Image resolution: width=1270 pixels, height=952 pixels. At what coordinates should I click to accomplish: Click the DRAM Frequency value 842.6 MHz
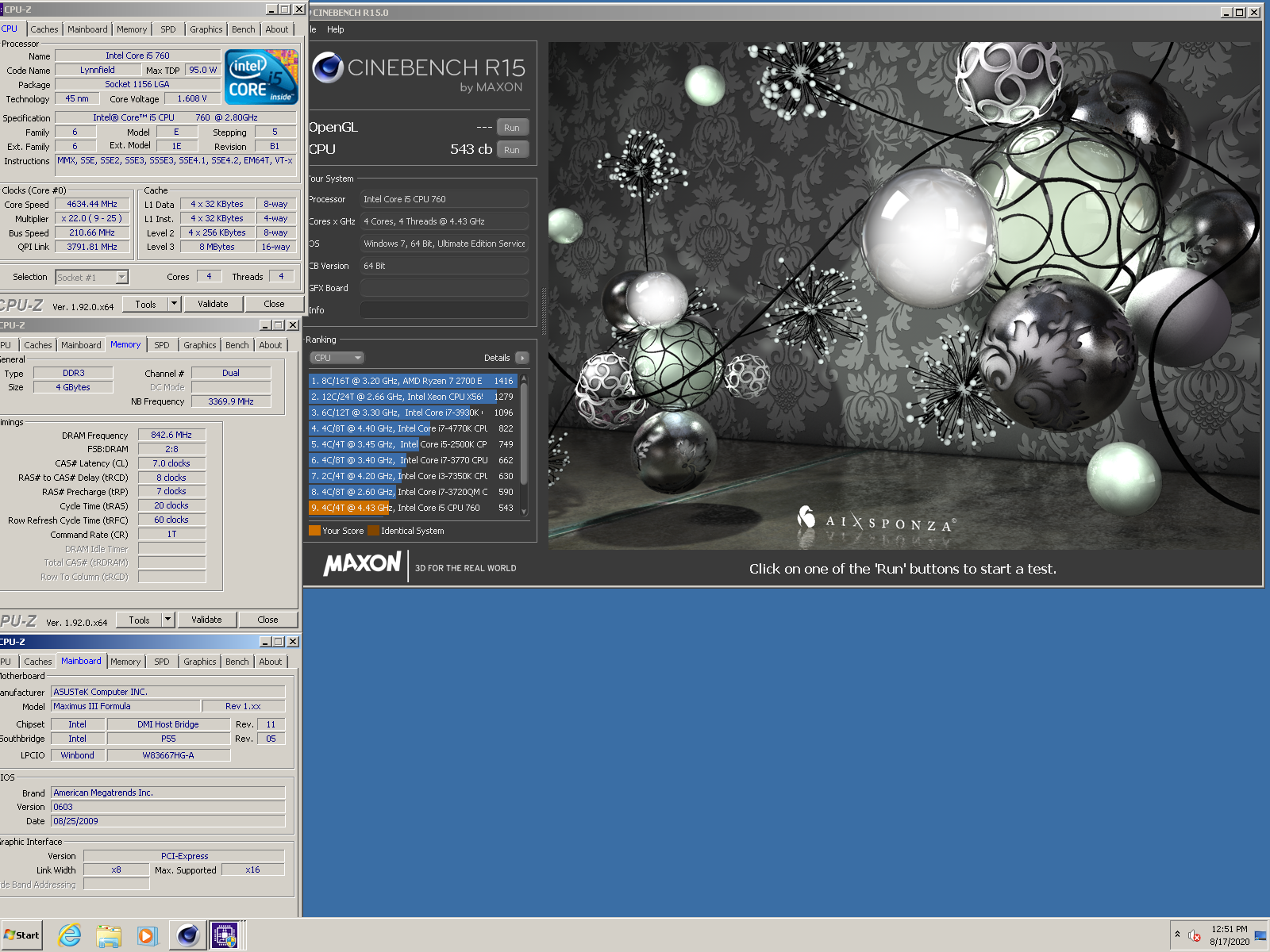pyautogui.click(x=171, y=435)
